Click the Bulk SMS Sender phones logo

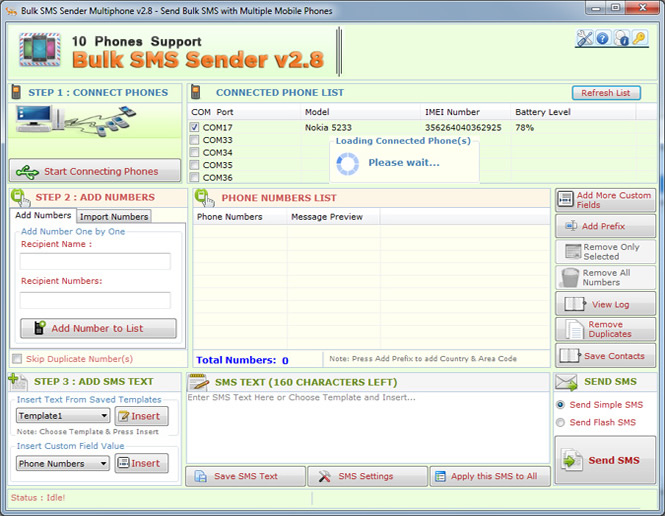pos(40,50)
